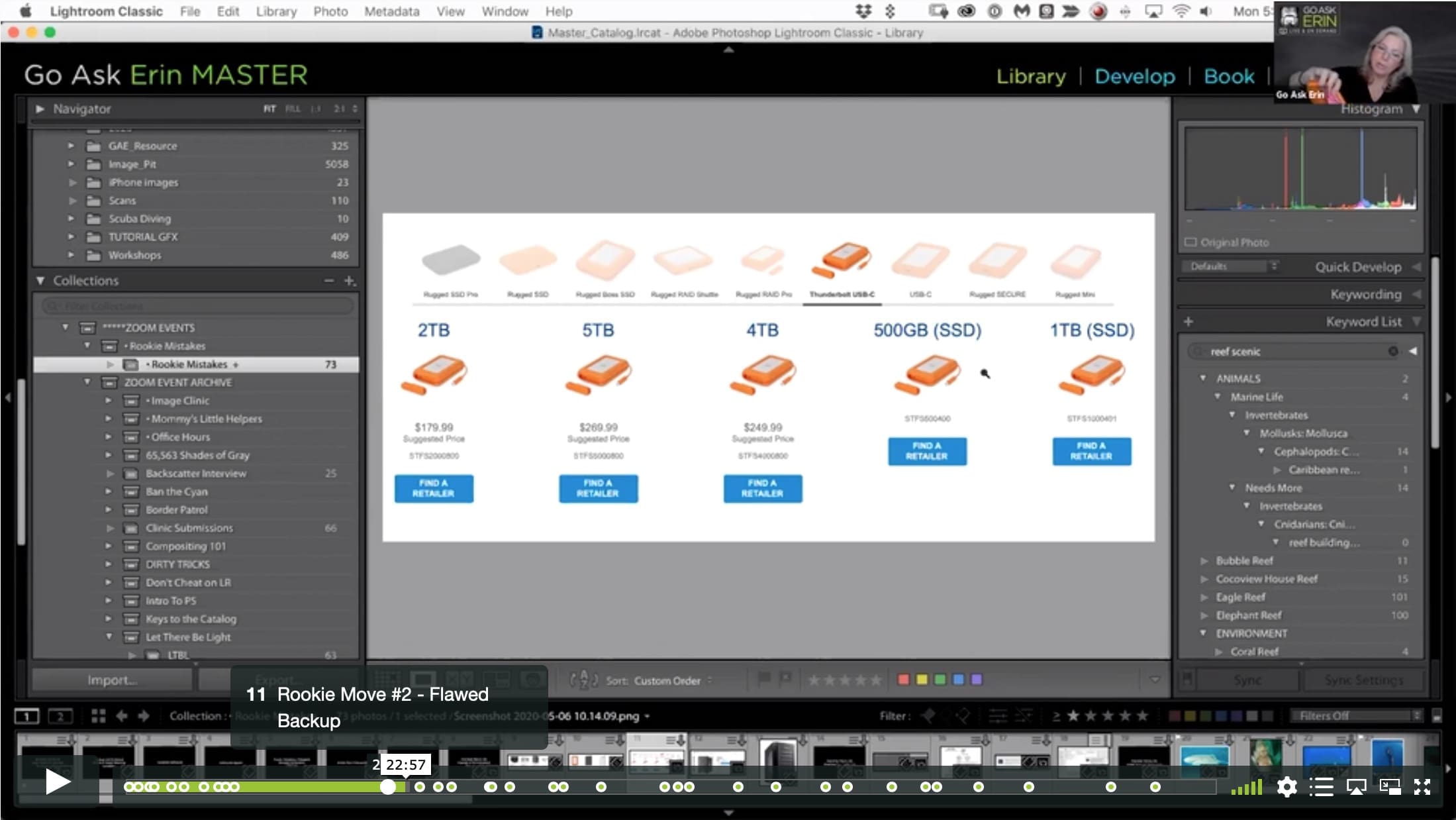The width and height of the screenshot is (1456, 820).
Task: Click the Import button
Action: pos(112,680)
